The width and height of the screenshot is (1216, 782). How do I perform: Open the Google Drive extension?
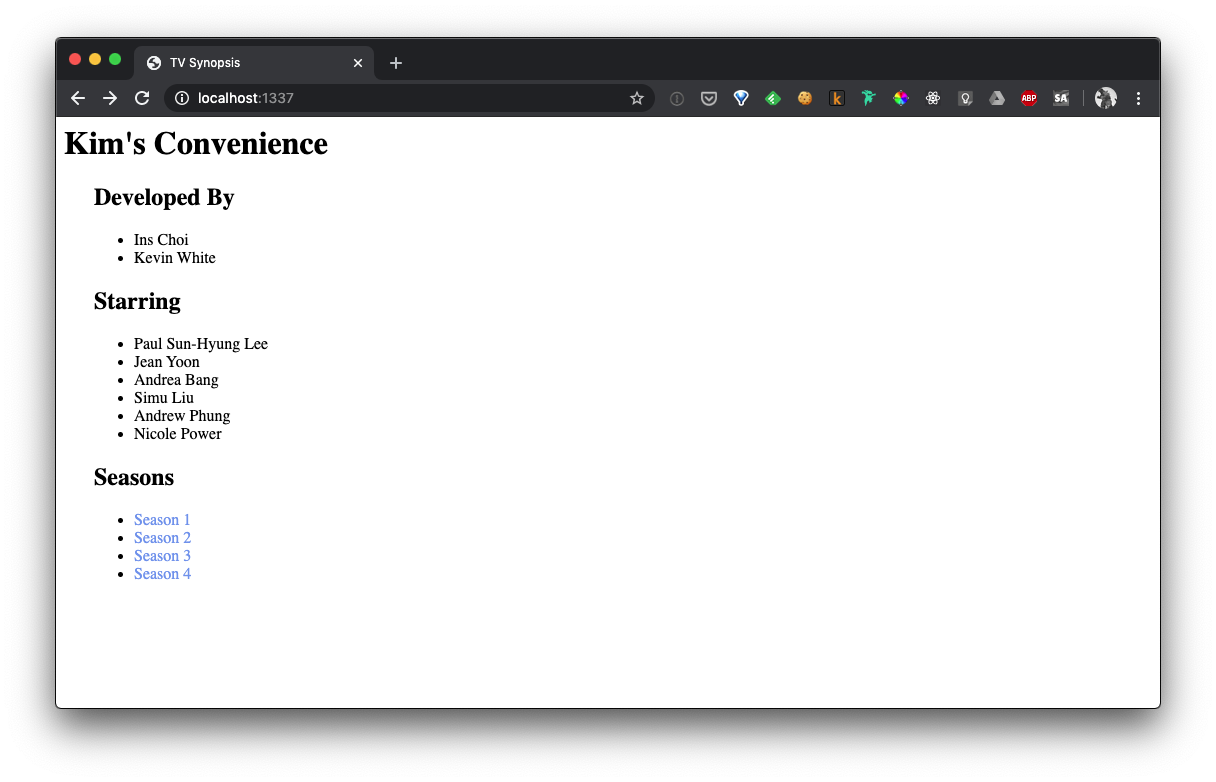click(x=997, y=98)
